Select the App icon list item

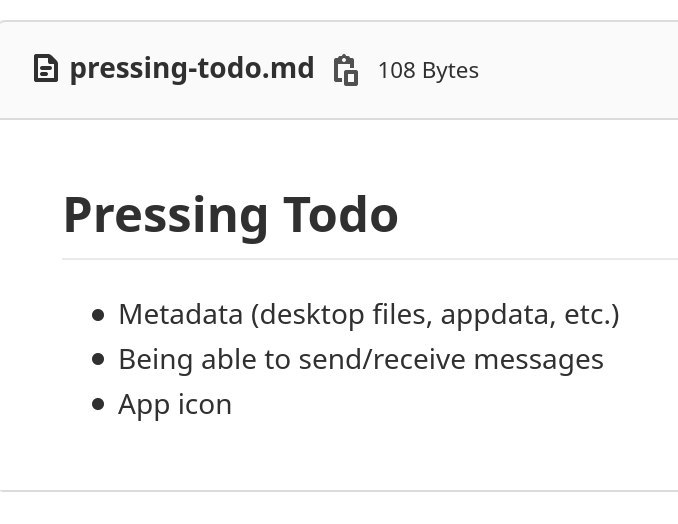tap(175, 405)
